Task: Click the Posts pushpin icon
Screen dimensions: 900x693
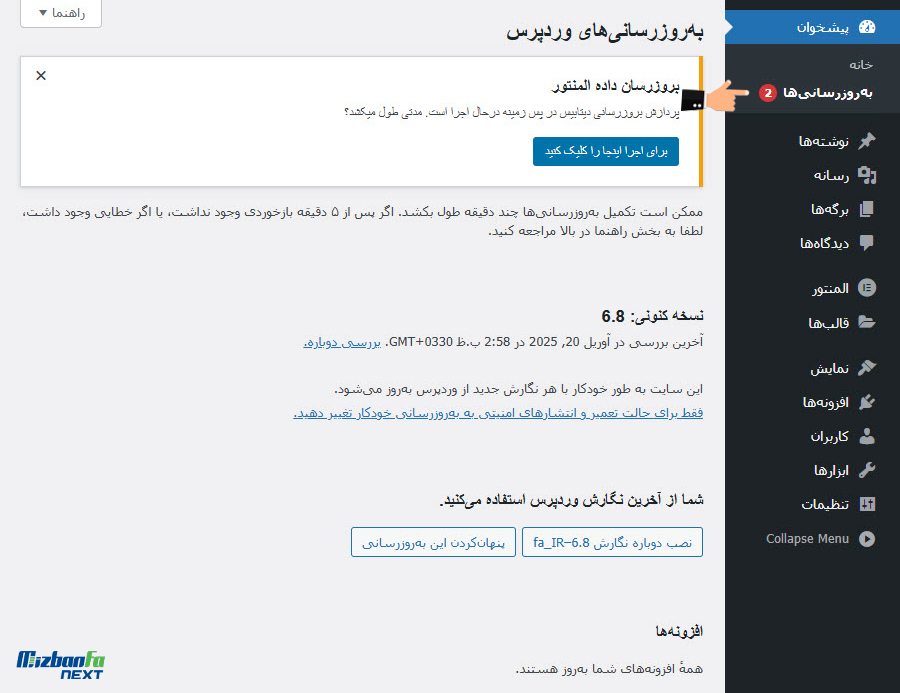Action: coord(867,141)
